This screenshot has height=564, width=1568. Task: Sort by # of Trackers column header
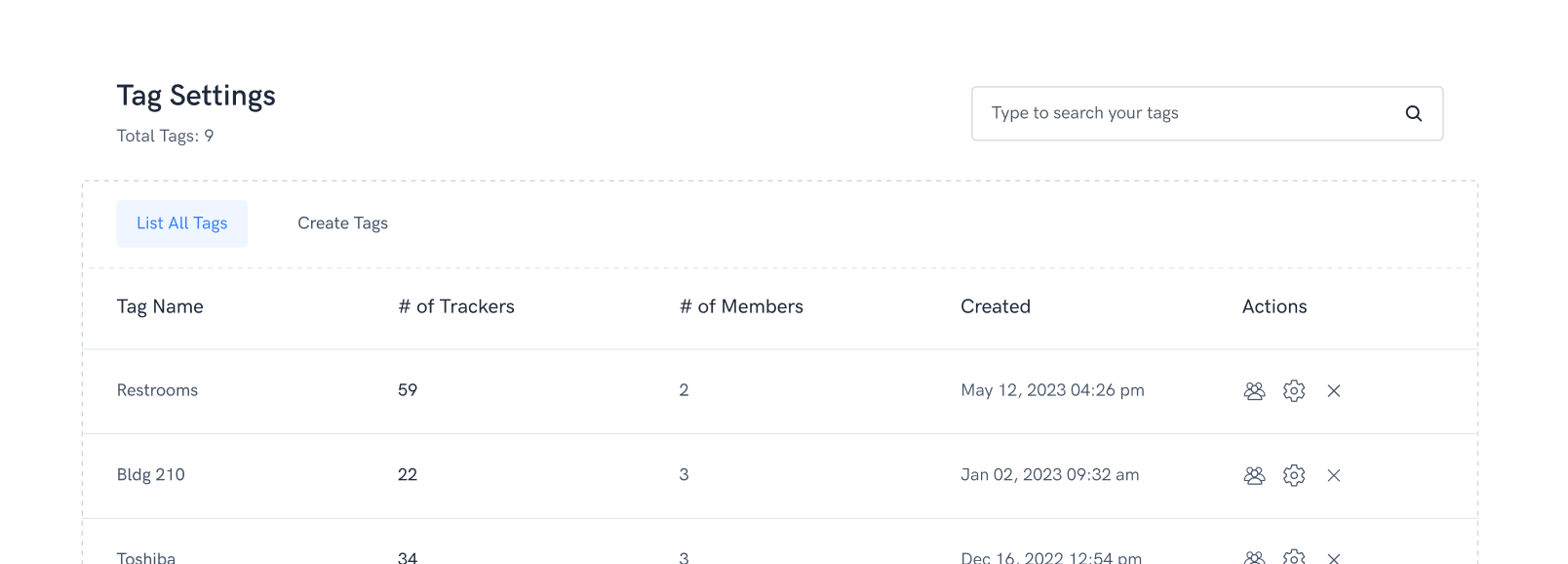click(x=456, y=306)
